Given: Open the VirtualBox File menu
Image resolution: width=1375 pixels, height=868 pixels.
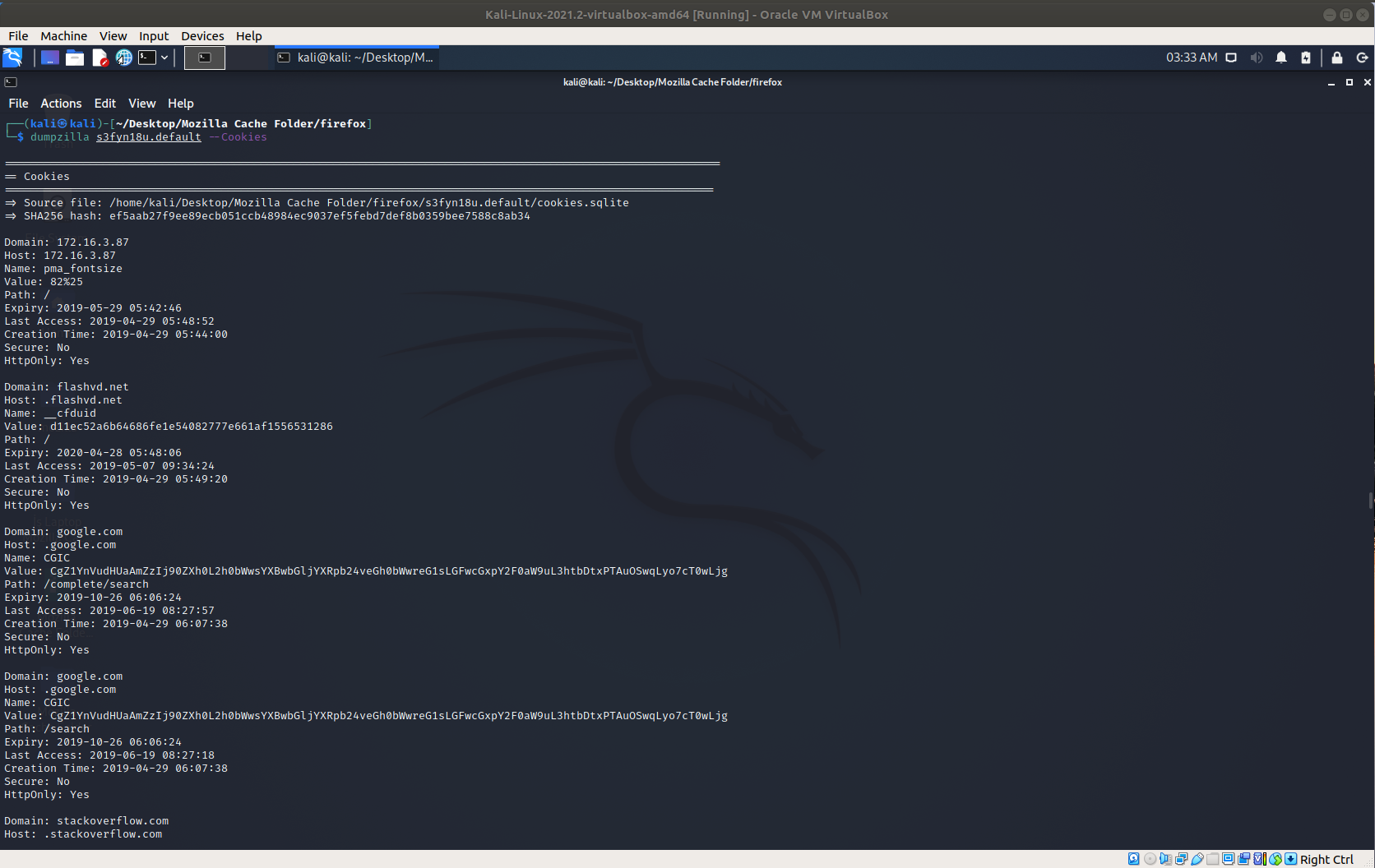Looking at the screenshot, I should tap(18, 36).
